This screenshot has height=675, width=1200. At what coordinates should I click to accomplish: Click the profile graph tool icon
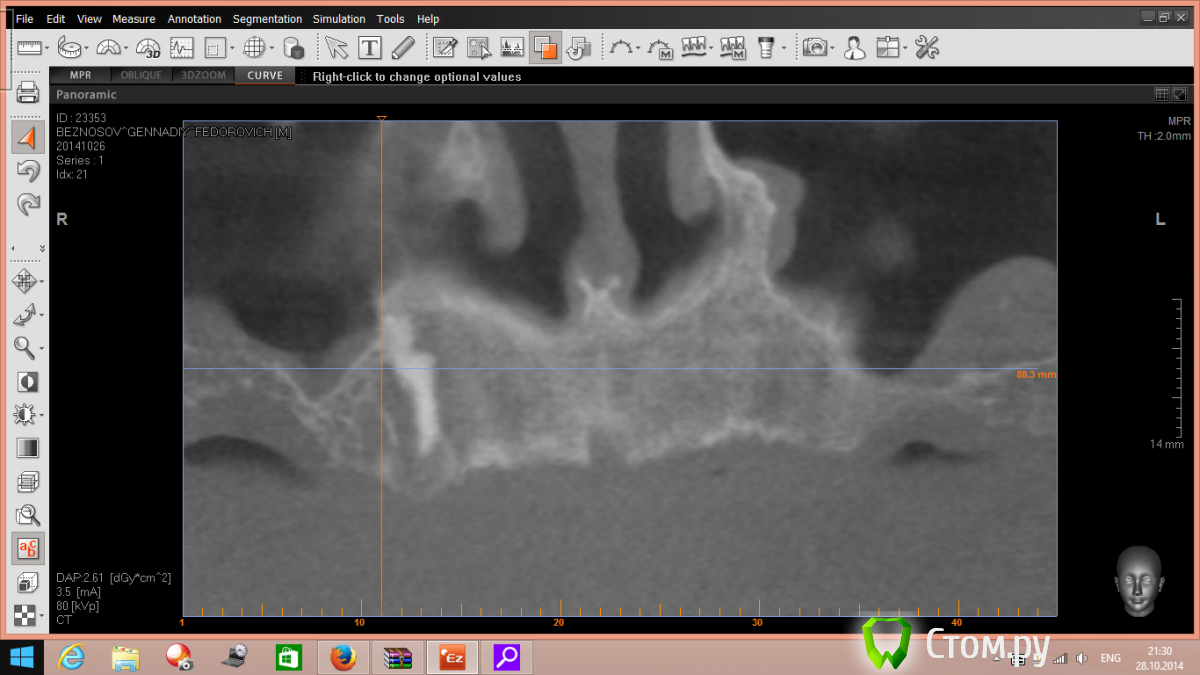point(181,47)
